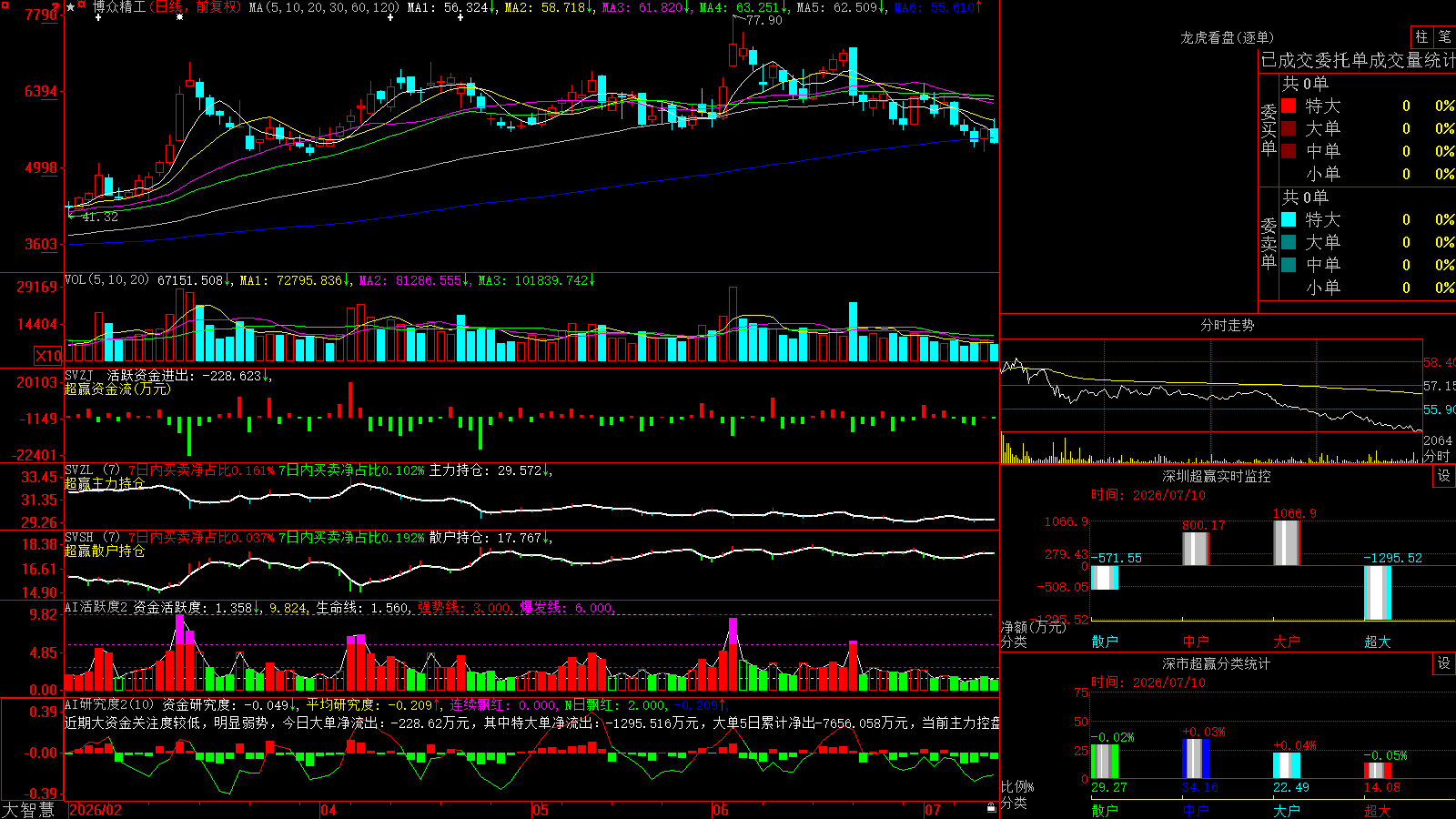Click the 时间: 2026/07/10 under 深圳超赢实时监控
Viewport: 1456px width, 819px height.
point(1148,495)
